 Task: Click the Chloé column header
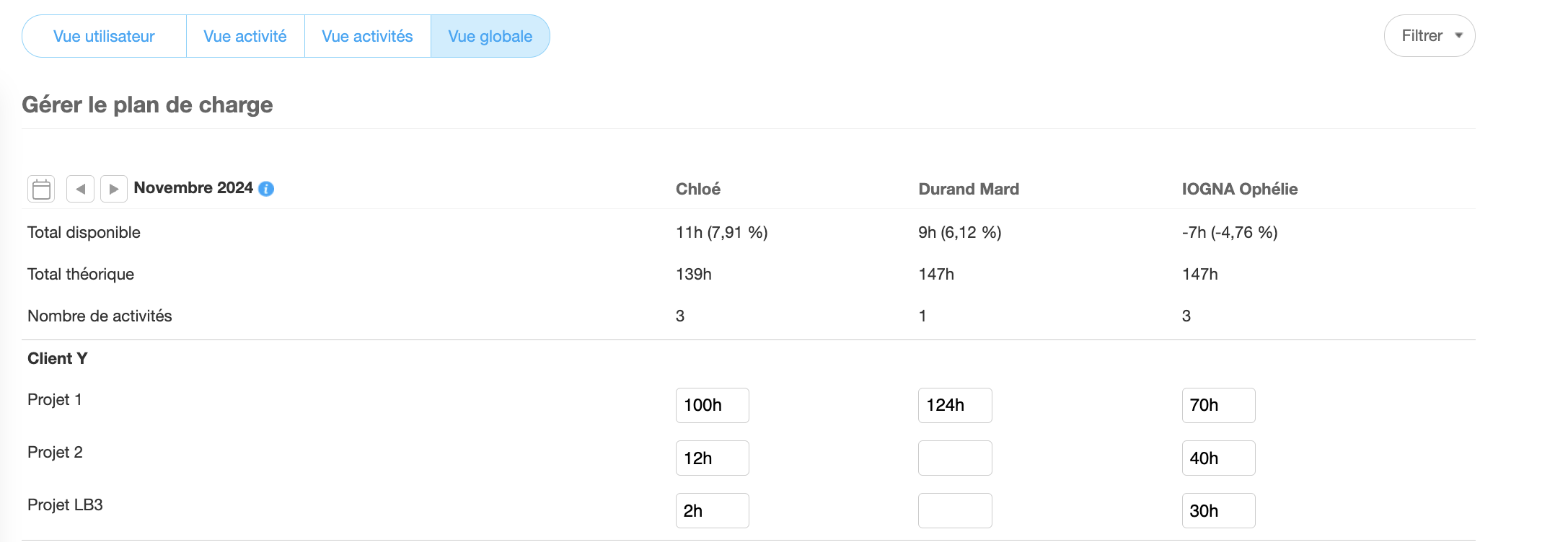point(698,189)
